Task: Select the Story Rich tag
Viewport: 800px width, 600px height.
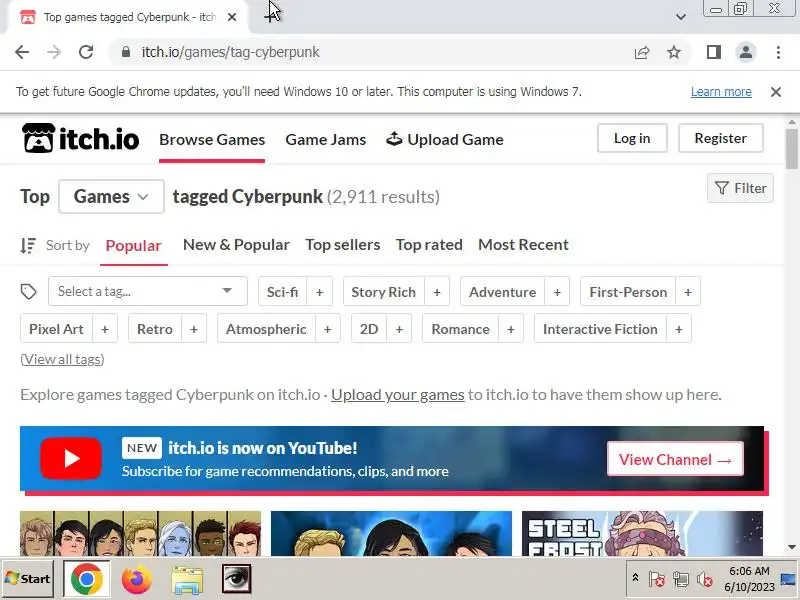Action: coord(383,292)
